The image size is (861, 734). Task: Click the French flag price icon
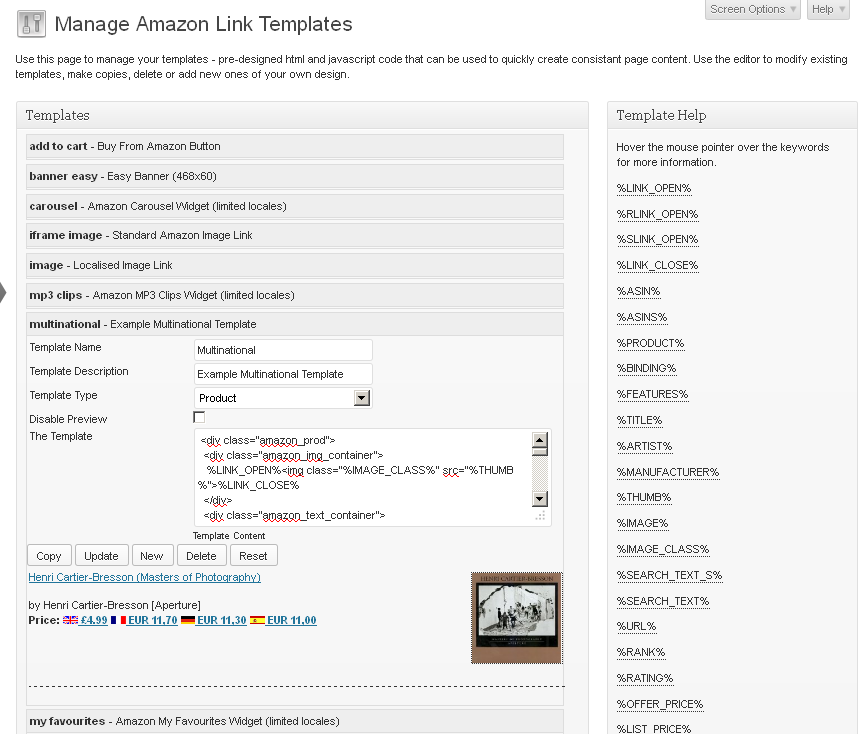(118, 620)
